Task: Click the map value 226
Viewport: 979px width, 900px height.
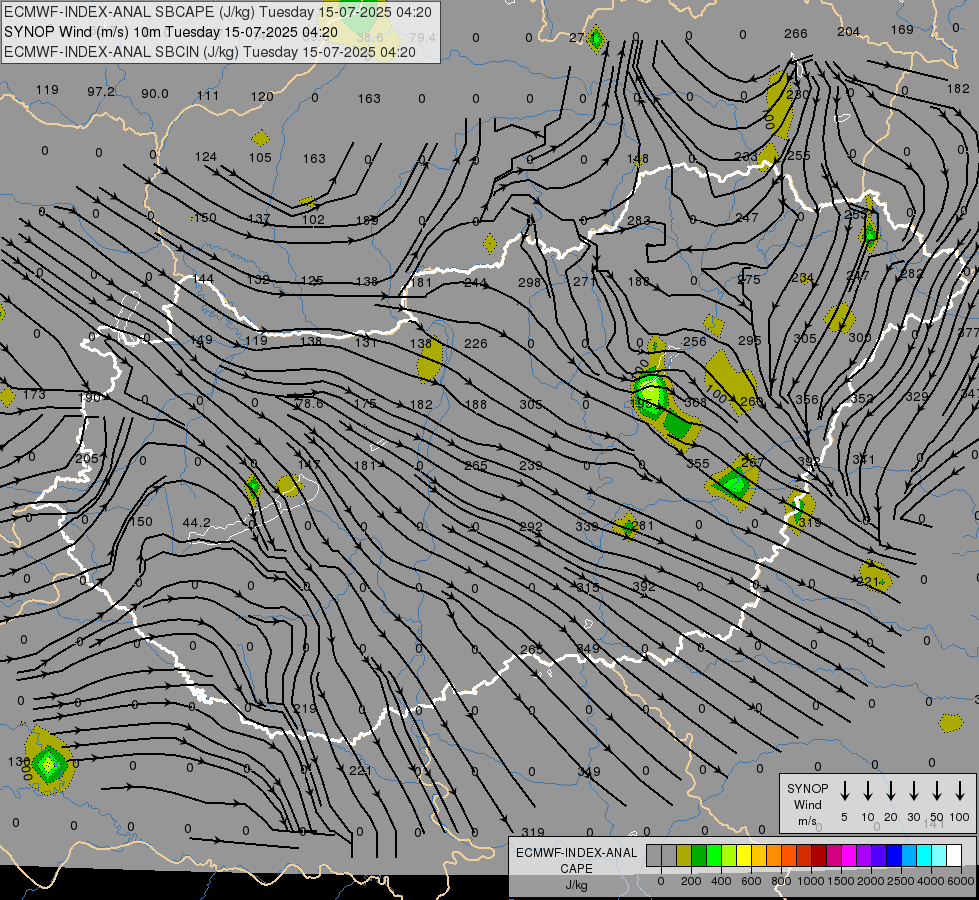Action: click(x=476, y=344)
